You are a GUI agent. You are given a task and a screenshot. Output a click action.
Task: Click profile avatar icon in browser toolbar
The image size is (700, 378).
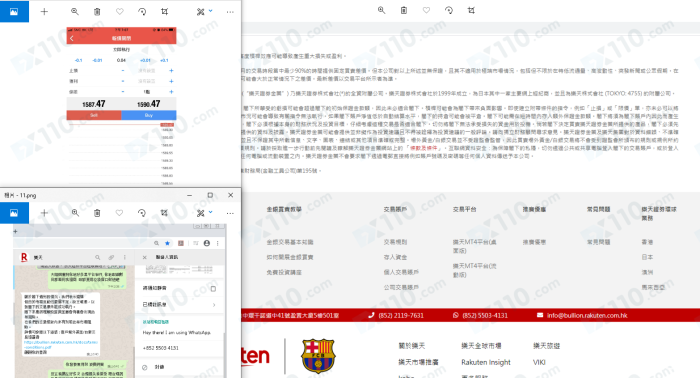click(x=207, y=243)
